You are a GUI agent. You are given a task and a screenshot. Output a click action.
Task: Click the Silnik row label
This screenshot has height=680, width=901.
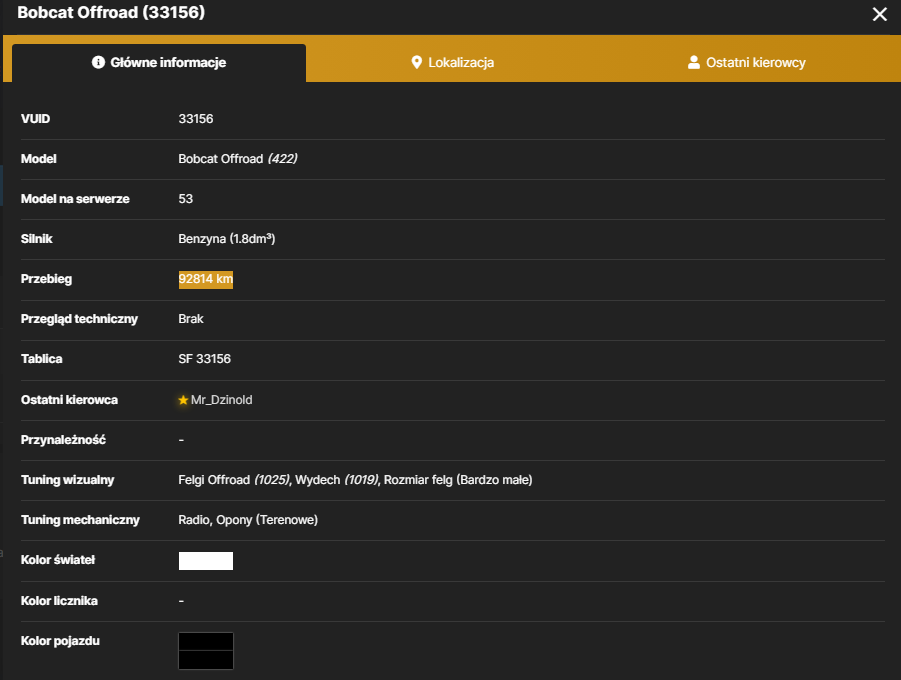click(37, 239)
